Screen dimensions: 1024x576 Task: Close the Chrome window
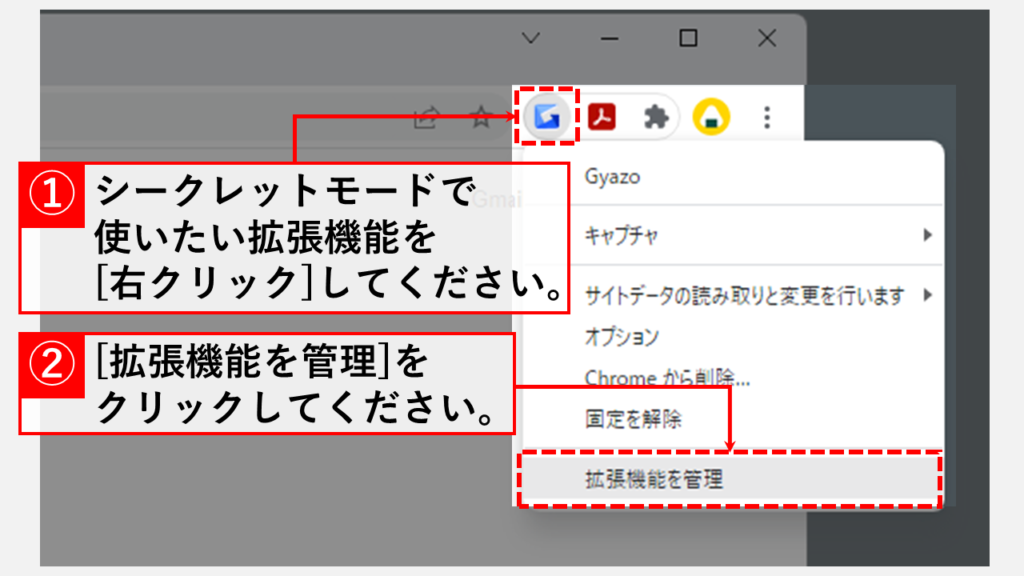pos(767,38)
